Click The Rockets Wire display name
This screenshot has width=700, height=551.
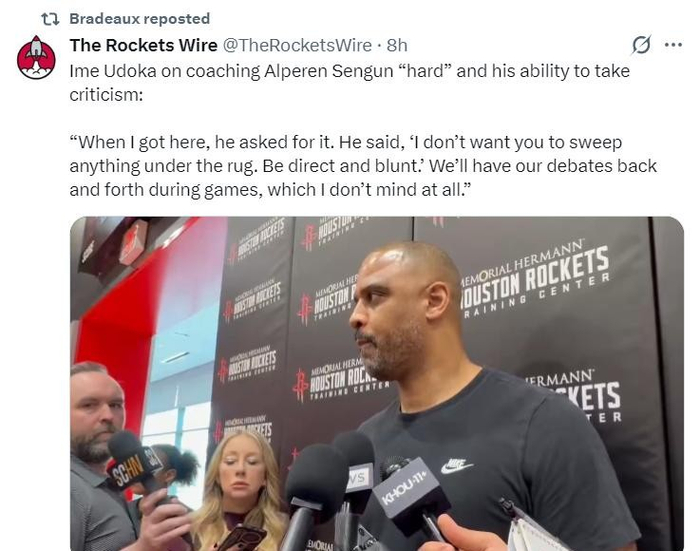(143, 45)
